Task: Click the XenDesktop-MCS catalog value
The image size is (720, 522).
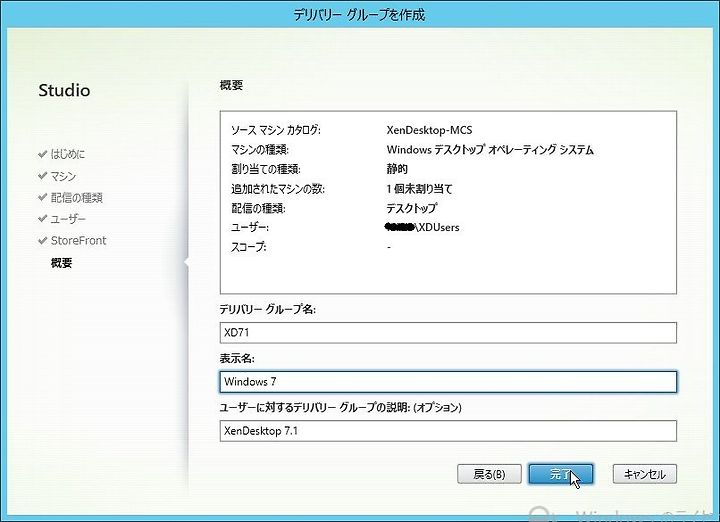Action: [429, 130]
